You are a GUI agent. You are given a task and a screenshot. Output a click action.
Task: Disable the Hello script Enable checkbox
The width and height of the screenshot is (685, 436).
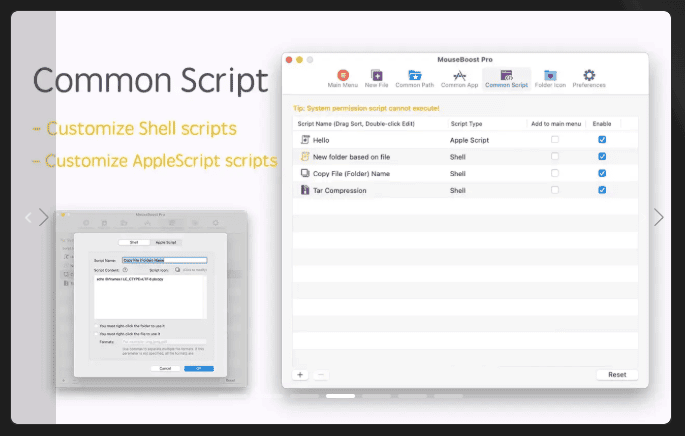point(602,139)
